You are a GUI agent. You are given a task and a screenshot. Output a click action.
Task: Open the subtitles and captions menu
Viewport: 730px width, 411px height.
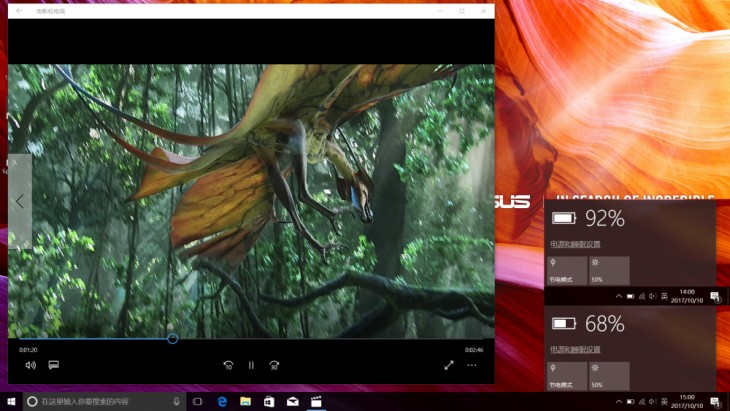tap(54, 365)
